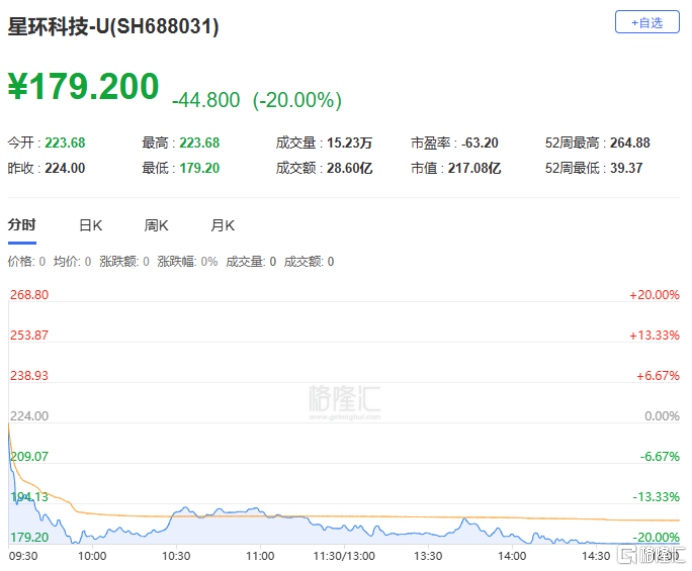Click the 52周最高 value 264.88

coord(630,143)
